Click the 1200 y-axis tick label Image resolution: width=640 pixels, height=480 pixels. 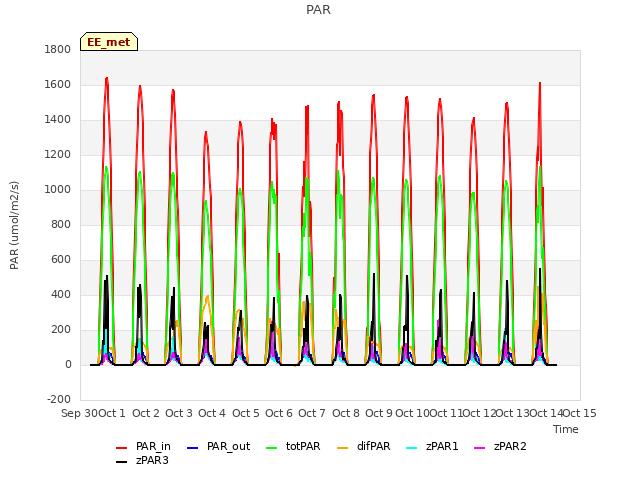coord(58,155)
